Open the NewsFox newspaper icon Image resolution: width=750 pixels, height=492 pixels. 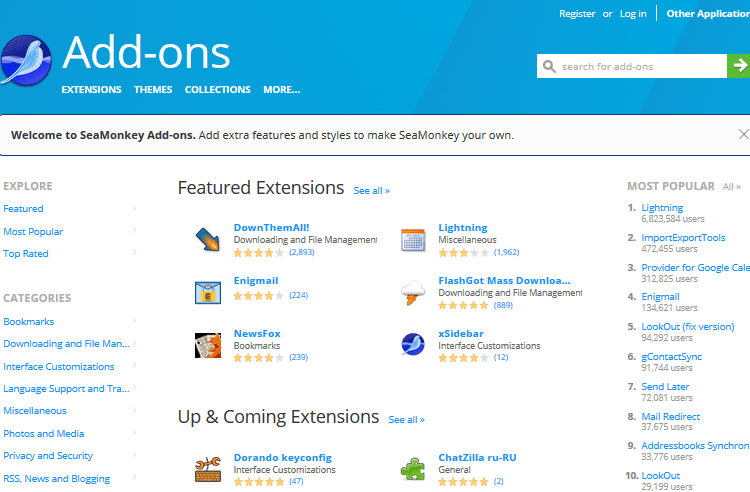point(208,345)
